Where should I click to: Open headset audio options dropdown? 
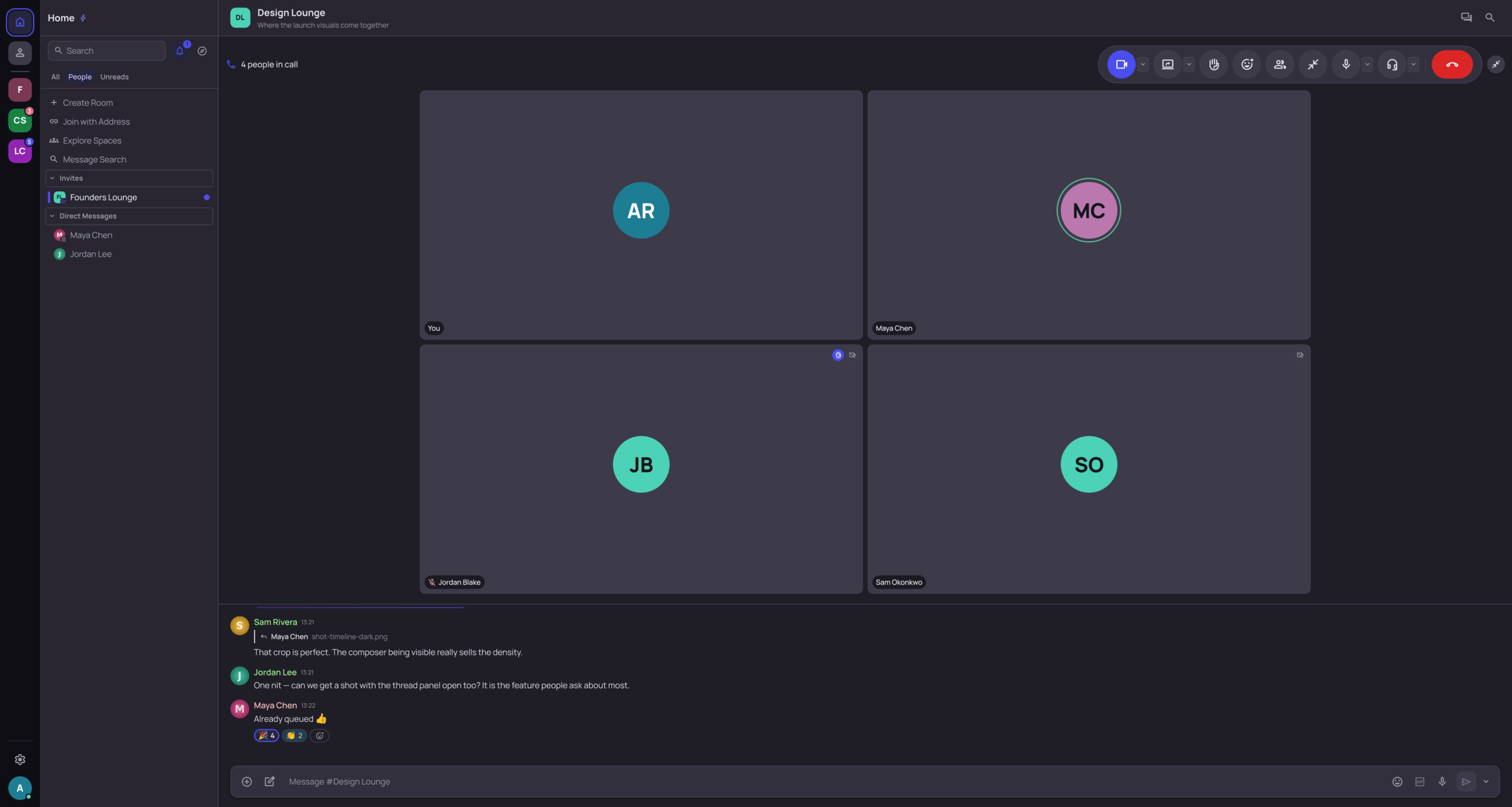point(1414,64)
